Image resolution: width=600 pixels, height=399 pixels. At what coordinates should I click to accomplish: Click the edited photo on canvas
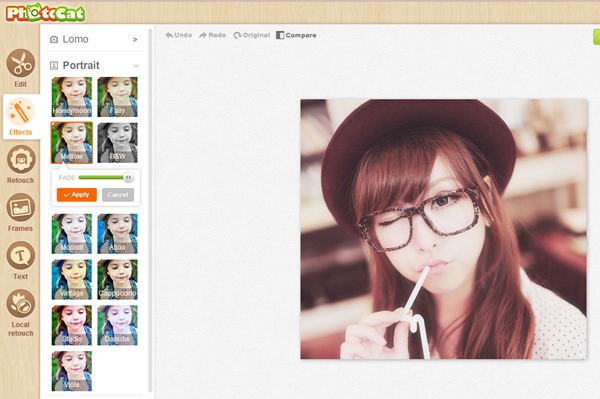pyautogui.click(x=443, y=229)
